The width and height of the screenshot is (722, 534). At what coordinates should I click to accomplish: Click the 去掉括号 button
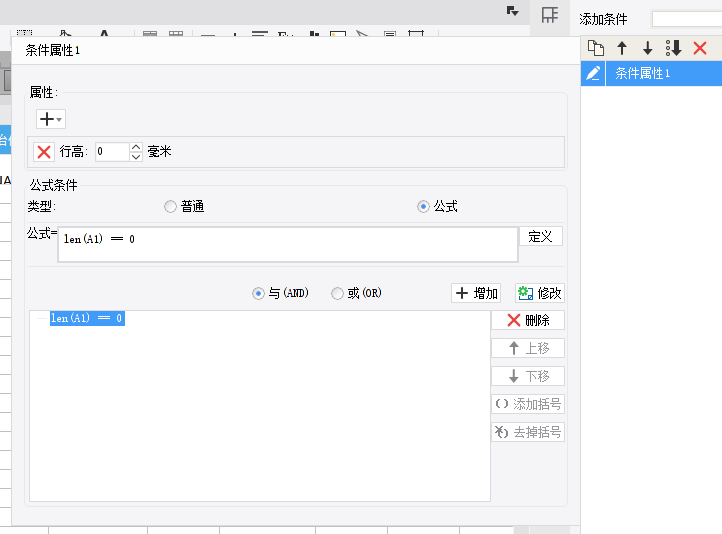point(528,432)
